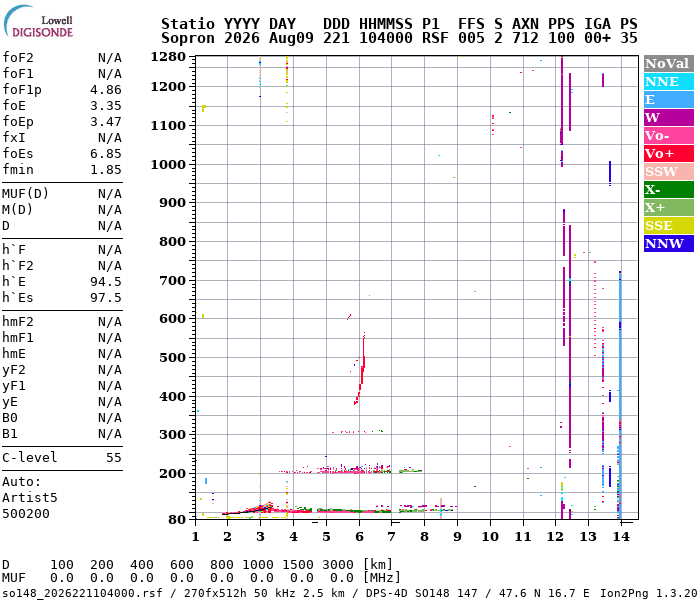700x600 pixels.
Task: Click the fmin value 1.85
Action: tap(106, 170)
